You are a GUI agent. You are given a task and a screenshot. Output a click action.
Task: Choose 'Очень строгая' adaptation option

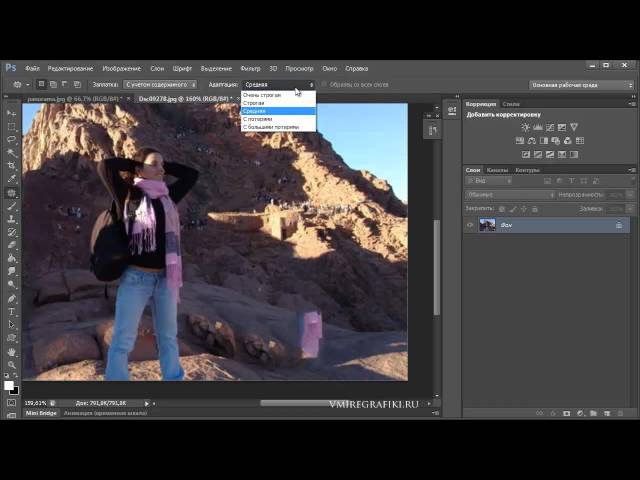[278, 95]
